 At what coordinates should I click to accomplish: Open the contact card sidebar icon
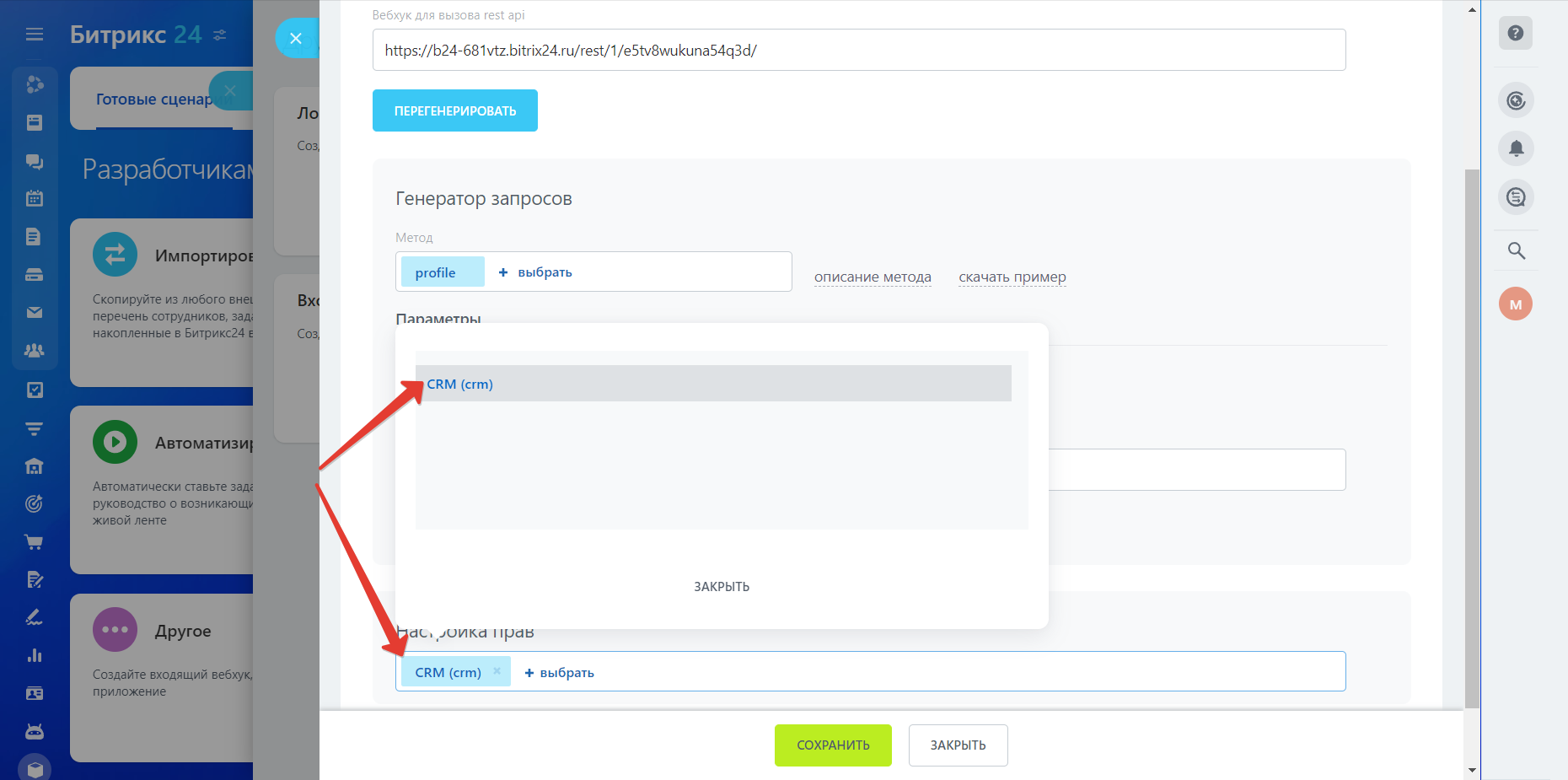tap(35, 694)
